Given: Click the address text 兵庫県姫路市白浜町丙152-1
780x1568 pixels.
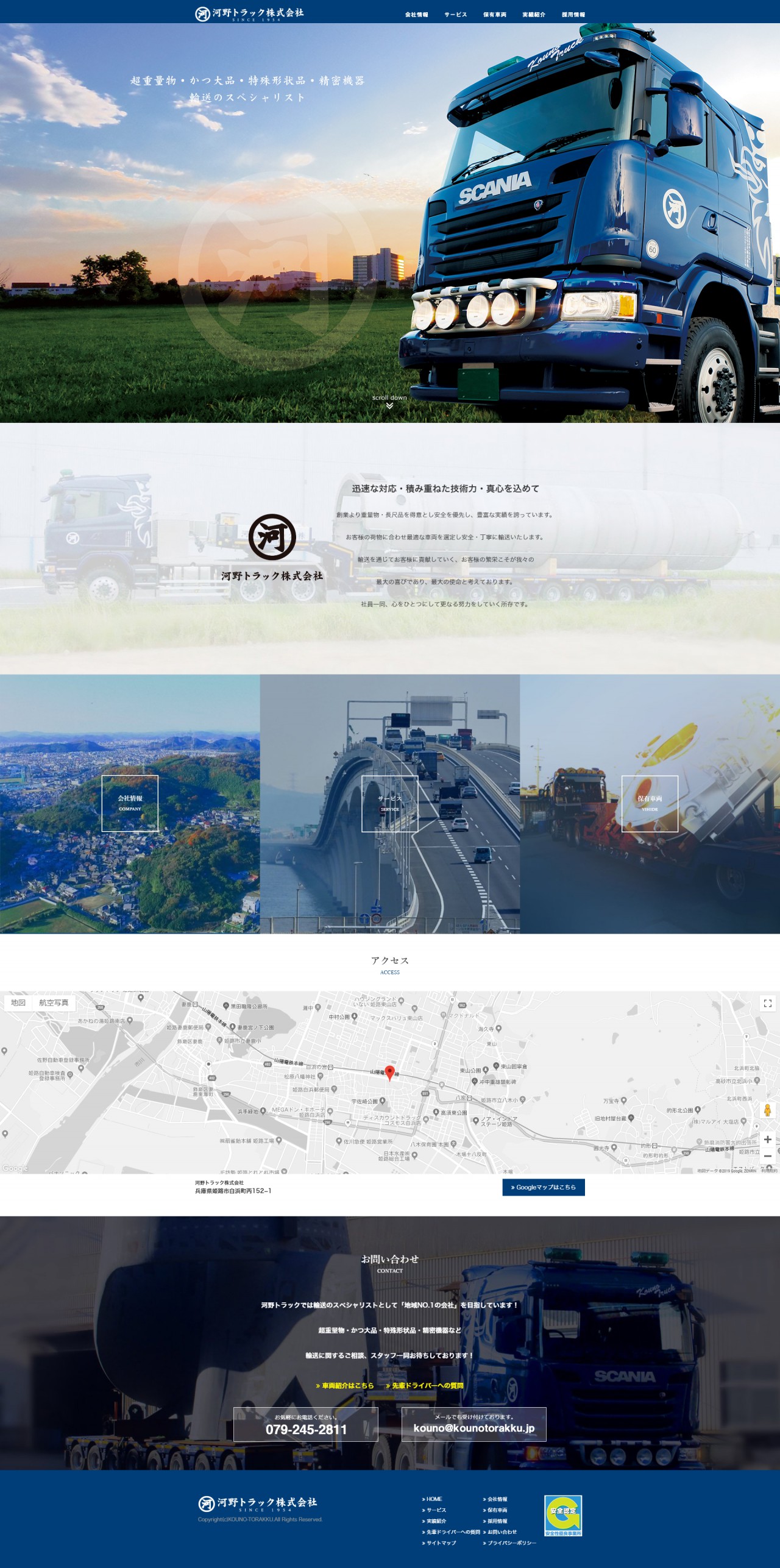Looking at the screenshot, I should 233,1190.
